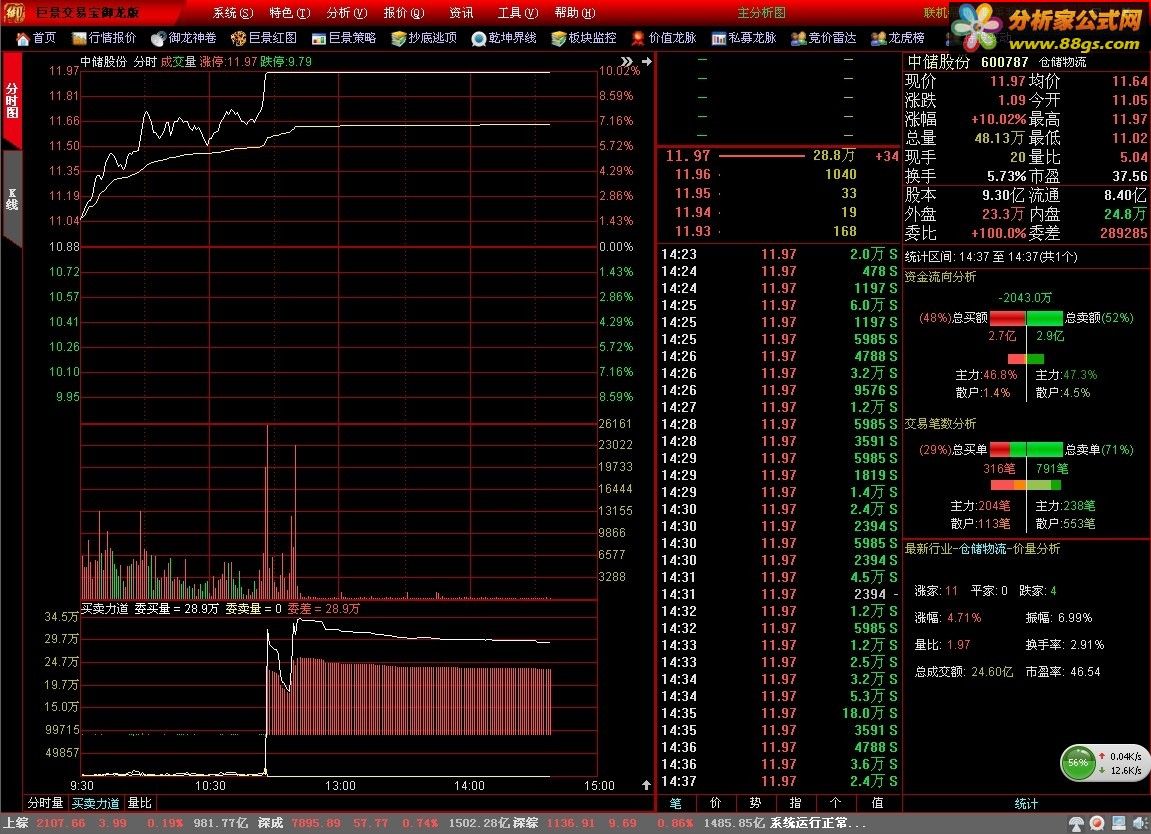Click the double chevron above the chart
The width and height of the screenshot is (1151, 834).
pos(626,62)
